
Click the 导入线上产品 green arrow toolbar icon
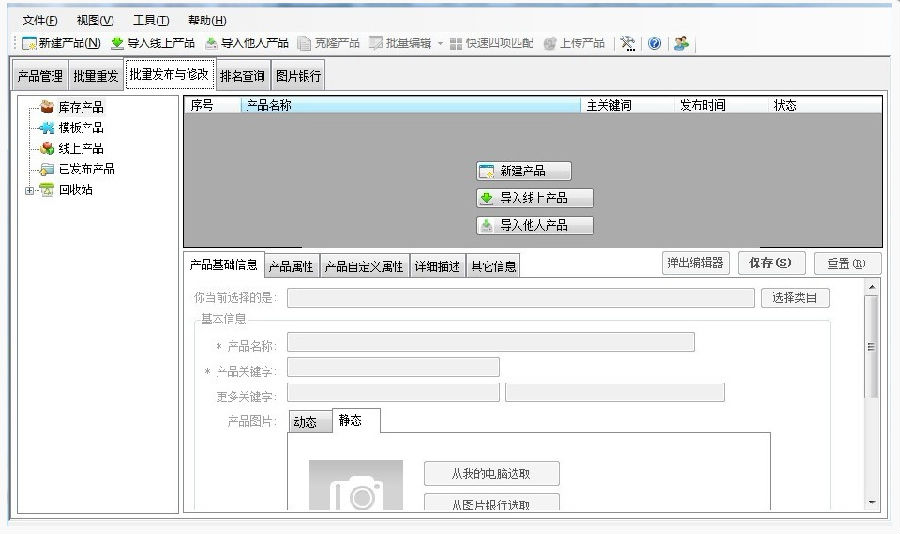[117, 43]
